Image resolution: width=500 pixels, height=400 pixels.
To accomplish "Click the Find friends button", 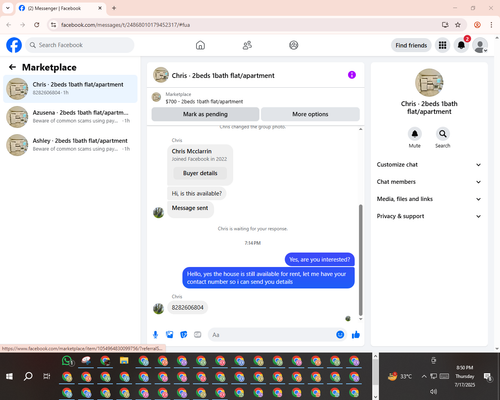I will [411, 45].
